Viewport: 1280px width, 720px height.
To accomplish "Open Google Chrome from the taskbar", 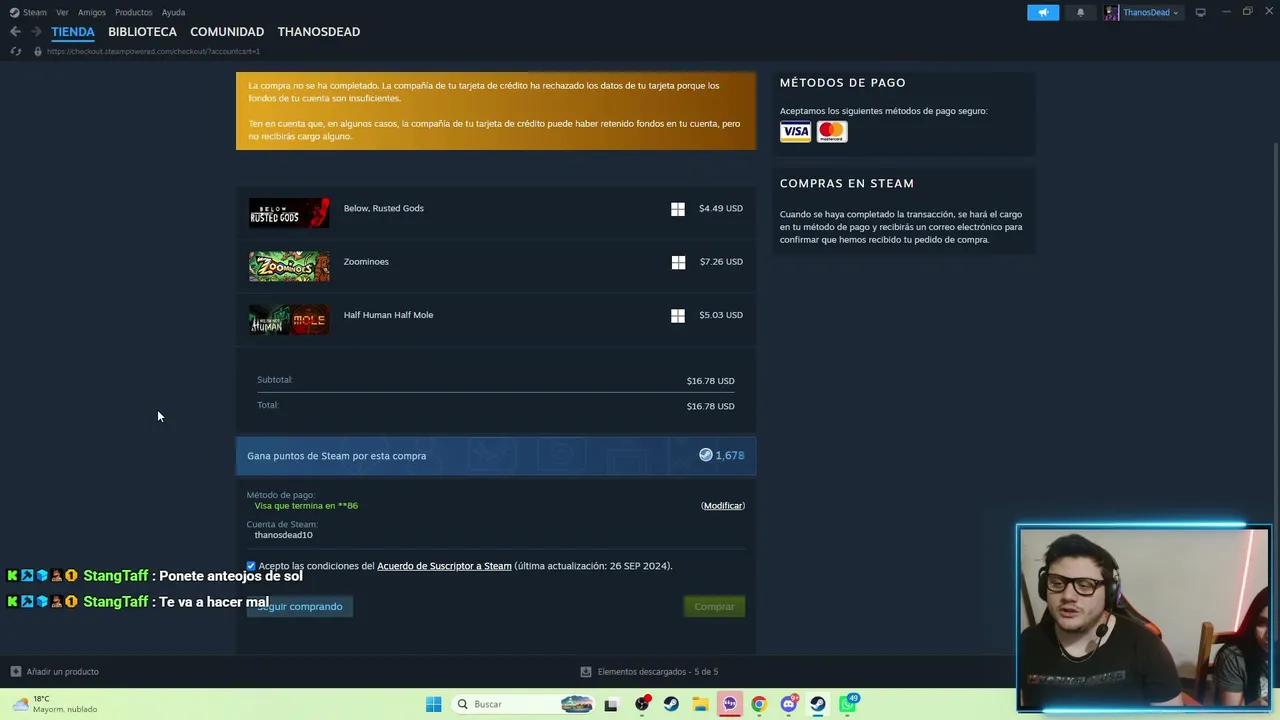I will point(759,704).
